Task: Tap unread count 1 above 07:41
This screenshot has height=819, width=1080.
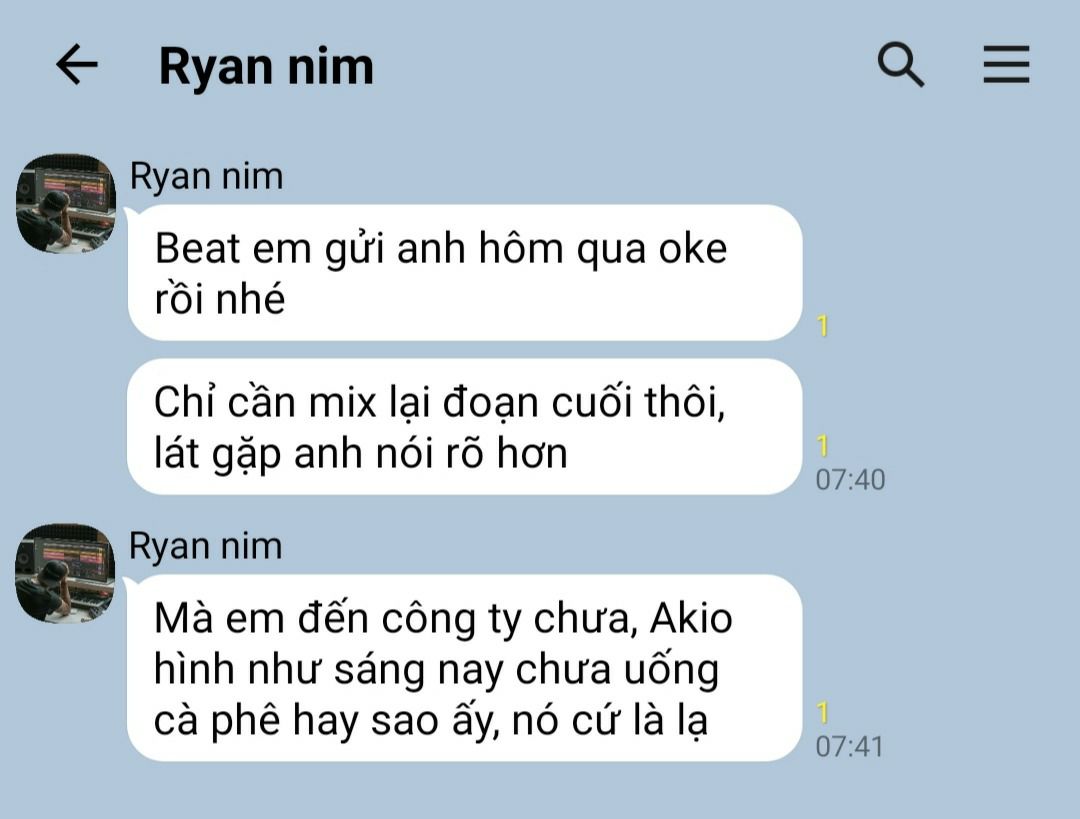Action: 822,712
